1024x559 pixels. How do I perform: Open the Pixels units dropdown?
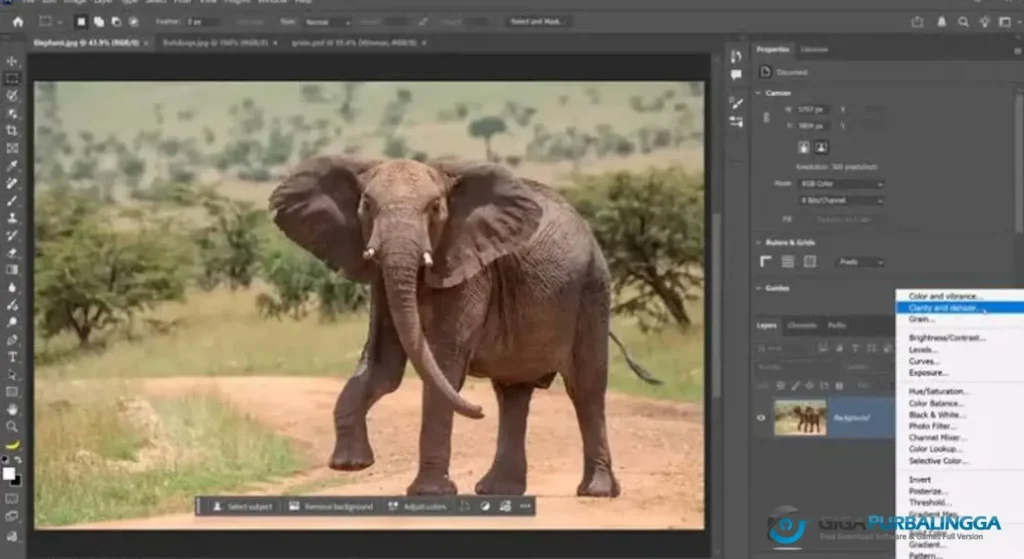[859, 262]
